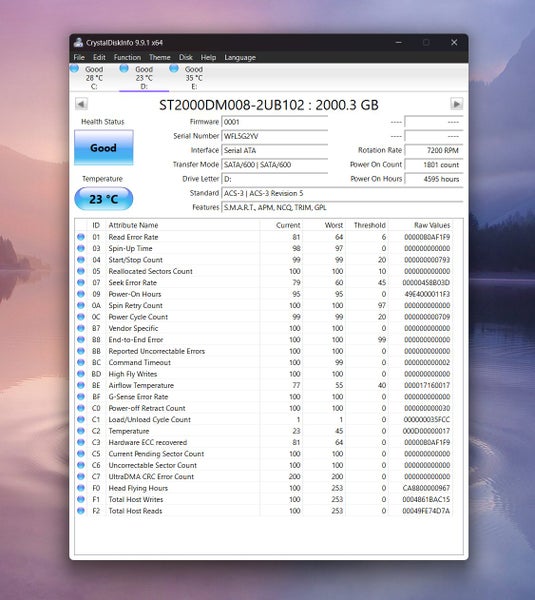The height and width of the screenshot is (600, 535).
Task: Select the blue status orb for drive E:
Action: (174, 68)
